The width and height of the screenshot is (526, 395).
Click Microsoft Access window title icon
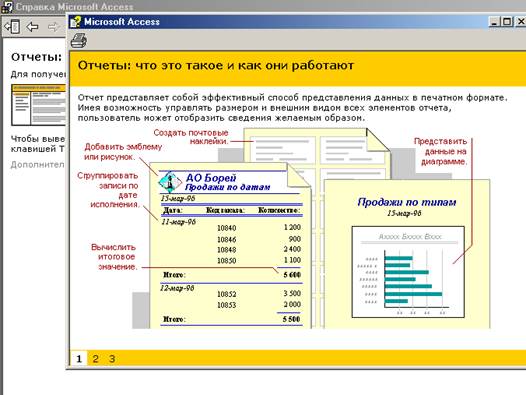pyautogui.click(x=75, y=22)
